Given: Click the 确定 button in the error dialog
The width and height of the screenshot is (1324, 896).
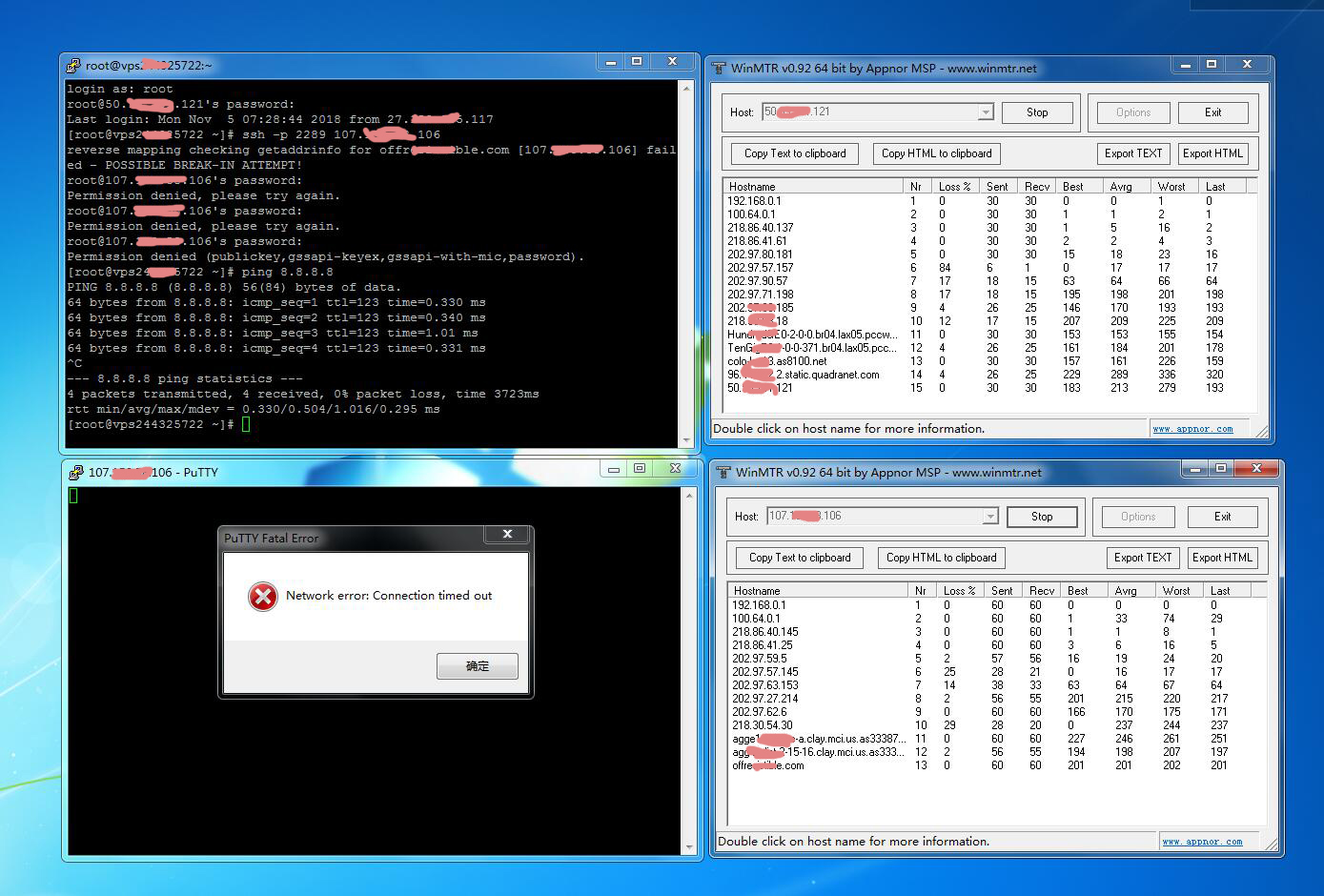Looking at the screenshot, I should [478, 666].
